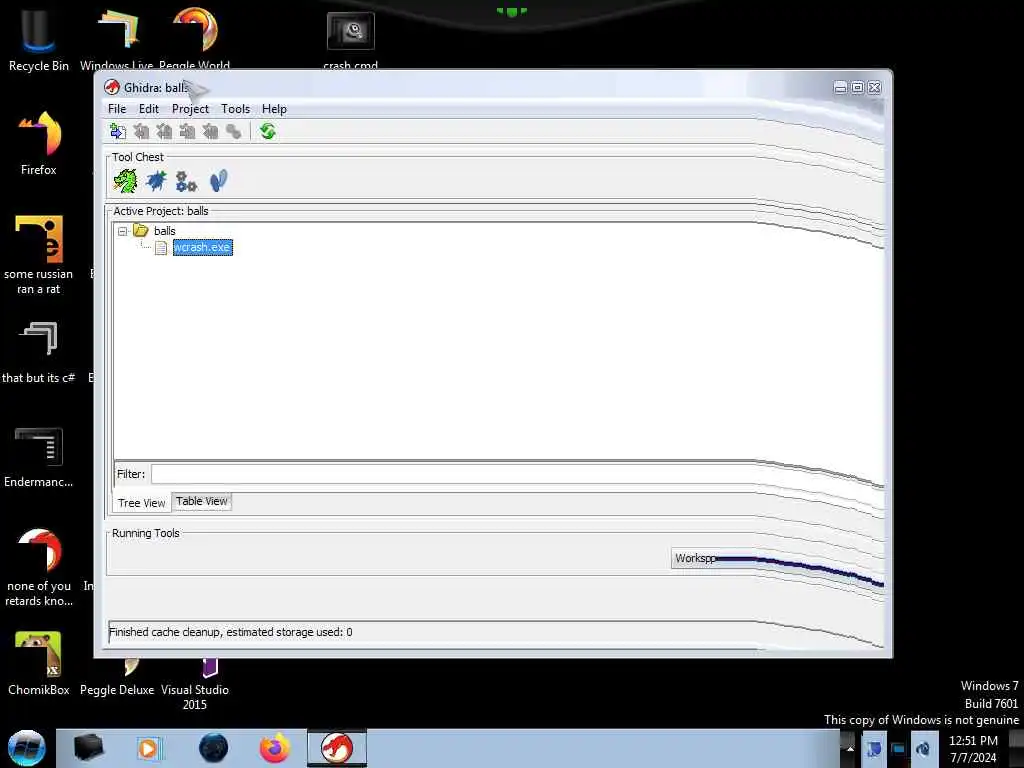The height and width of the screenshot is (768, 1024).
Task: Open the Windows Start menu orb
Action: [27, 748]
